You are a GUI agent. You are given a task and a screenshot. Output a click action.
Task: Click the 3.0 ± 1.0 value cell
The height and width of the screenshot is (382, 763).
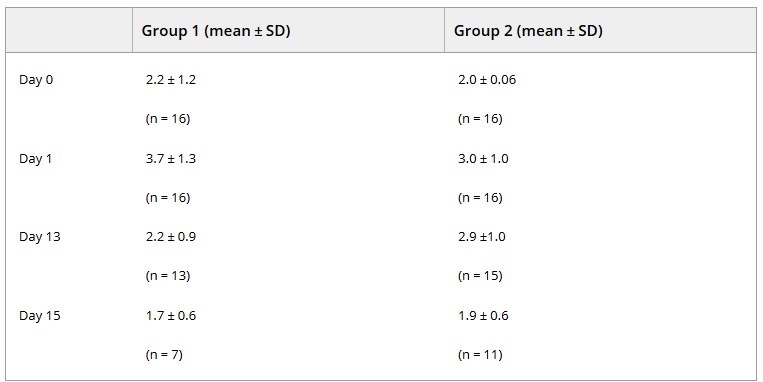click(483, 159)
